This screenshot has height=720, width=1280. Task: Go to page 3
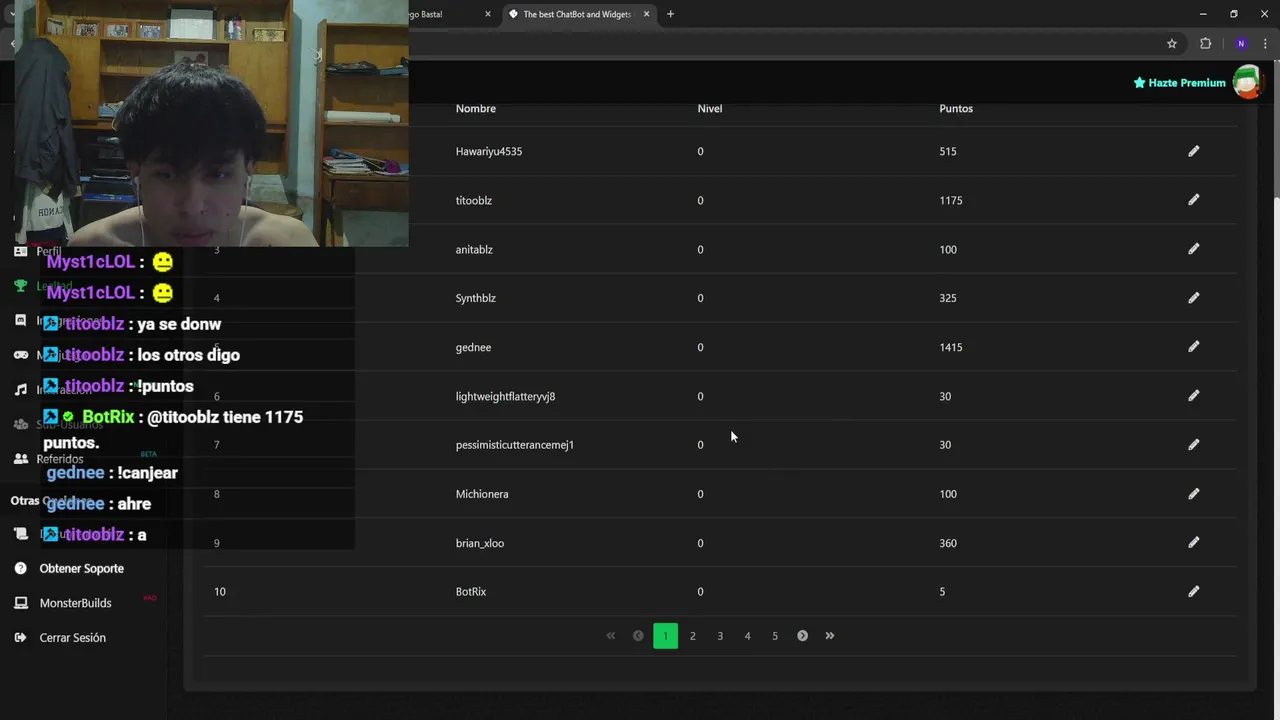point(720,636)
